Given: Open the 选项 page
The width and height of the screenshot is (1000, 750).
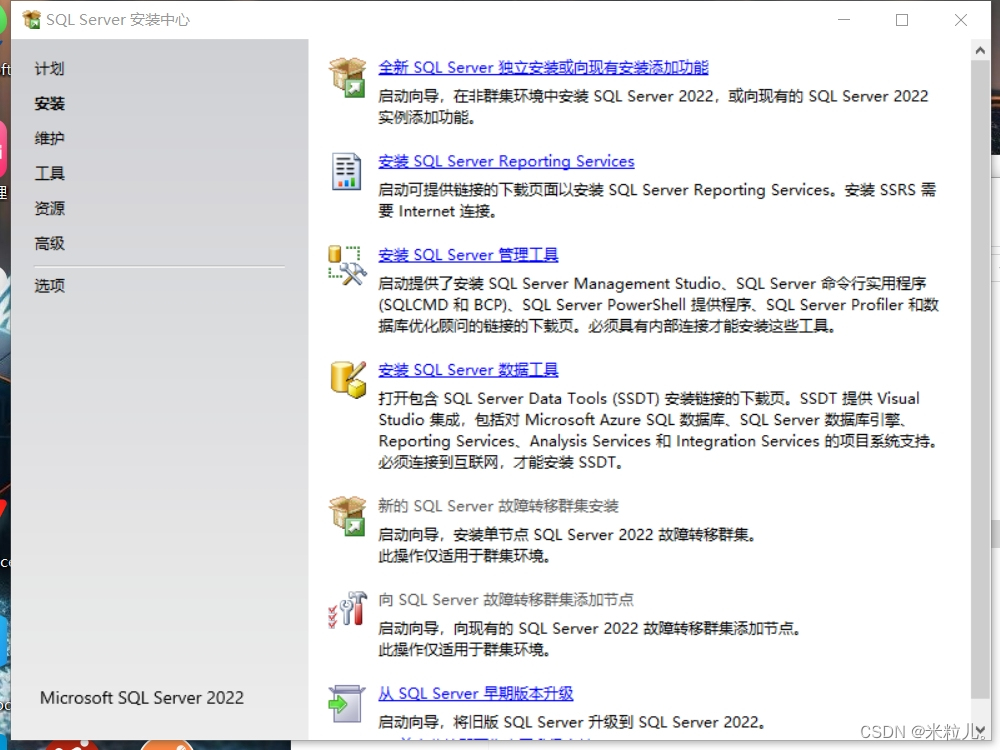Looking at the screenshot, I should coord(50,286).
